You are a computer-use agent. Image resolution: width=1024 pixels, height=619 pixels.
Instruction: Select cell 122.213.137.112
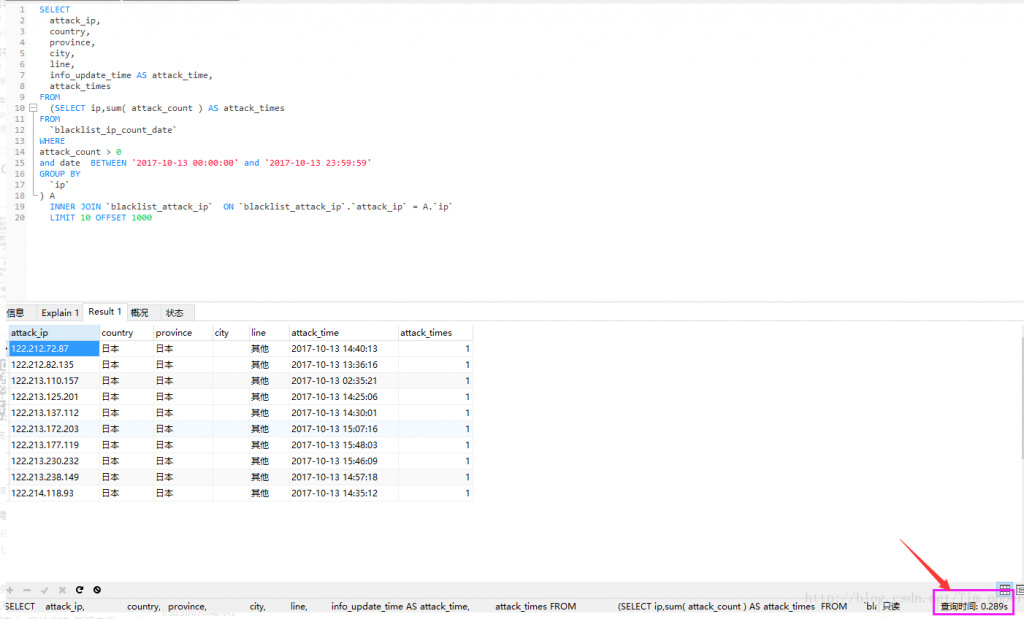tap(54, 413)
